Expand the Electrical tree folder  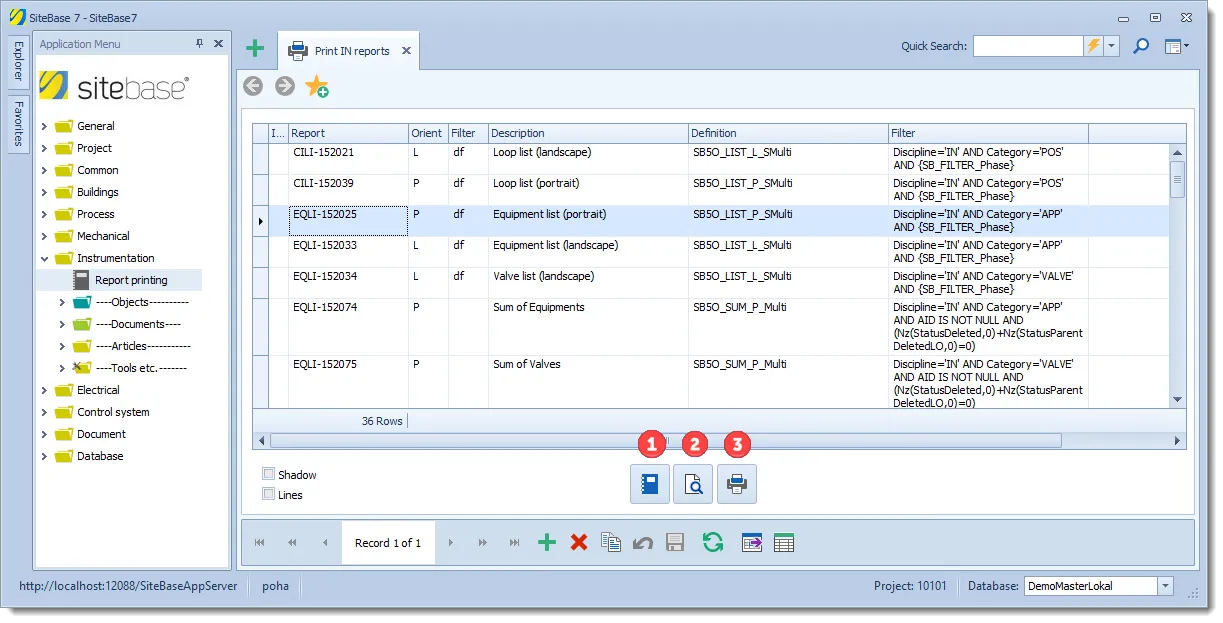click(x=44, y=390)
